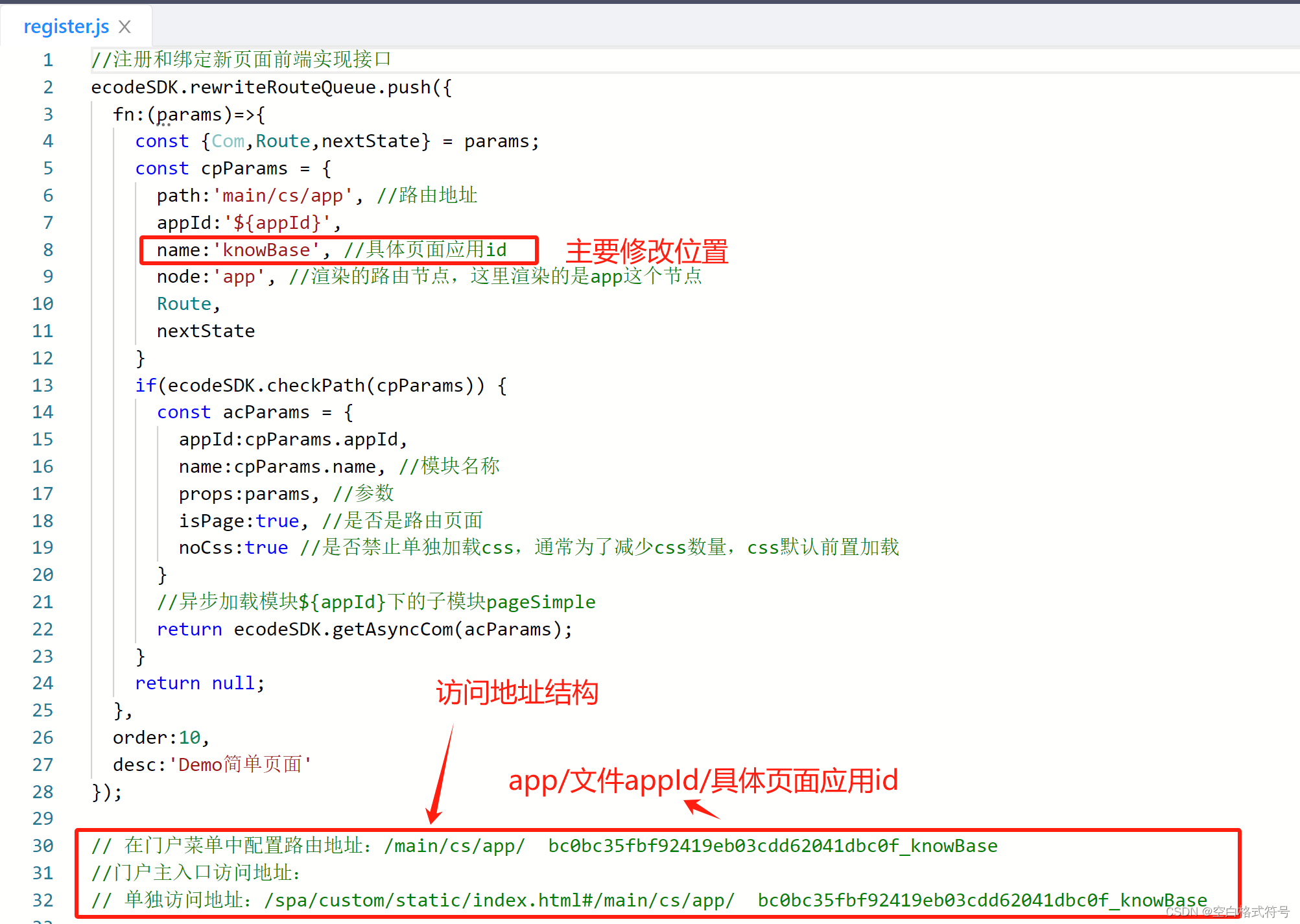1300x924 pixels.
Task: Click the Route identifier on line 10
Action: point(183,303)
